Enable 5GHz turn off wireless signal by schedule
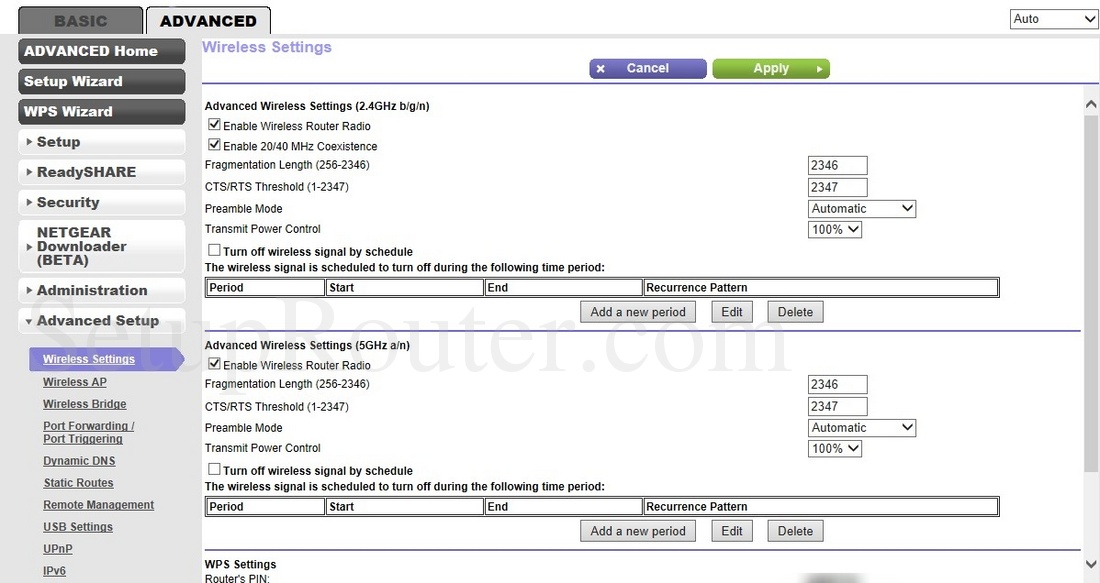 click(x=214, y=470)
